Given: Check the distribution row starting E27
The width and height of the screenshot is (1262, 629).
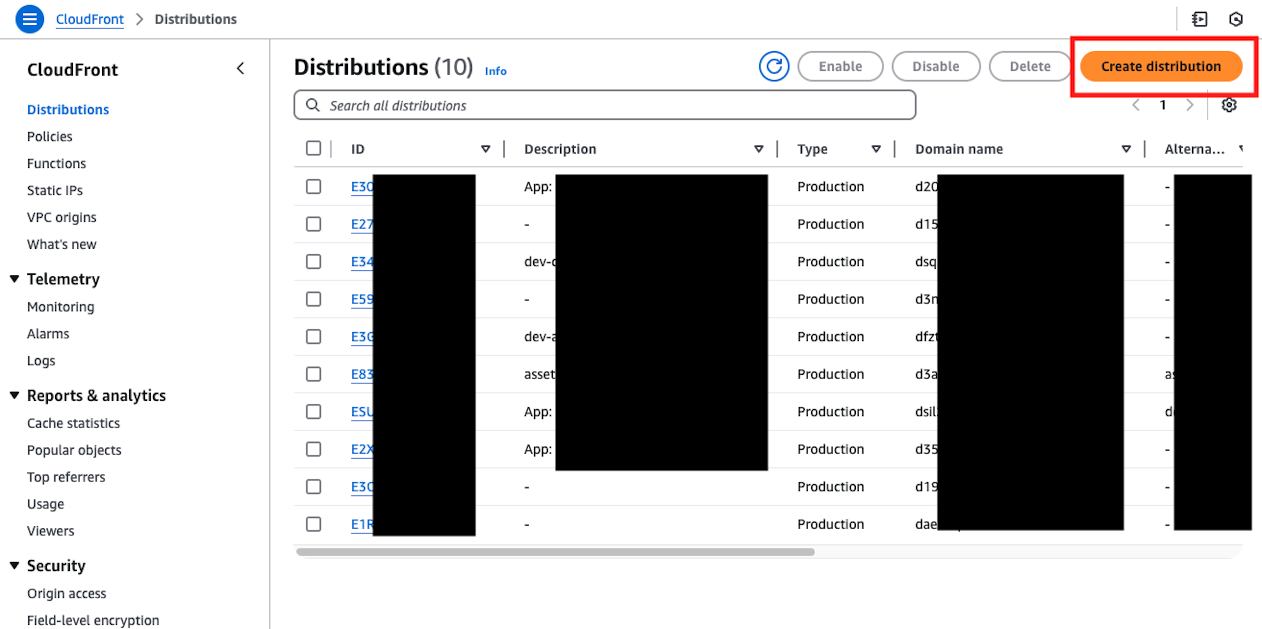Looking at the screenshot, I should pyautogui.click(x=314, y=224).
